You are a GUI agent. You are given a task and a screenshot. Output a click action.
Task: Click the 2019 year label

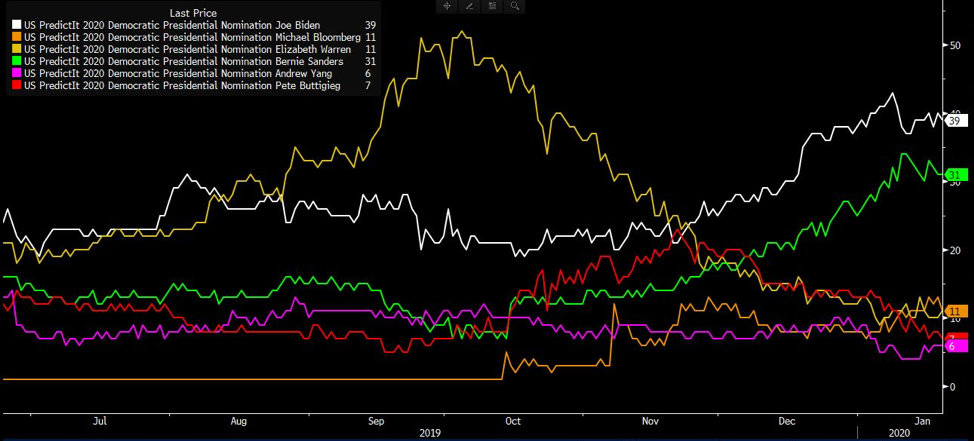tap(430, 432)
